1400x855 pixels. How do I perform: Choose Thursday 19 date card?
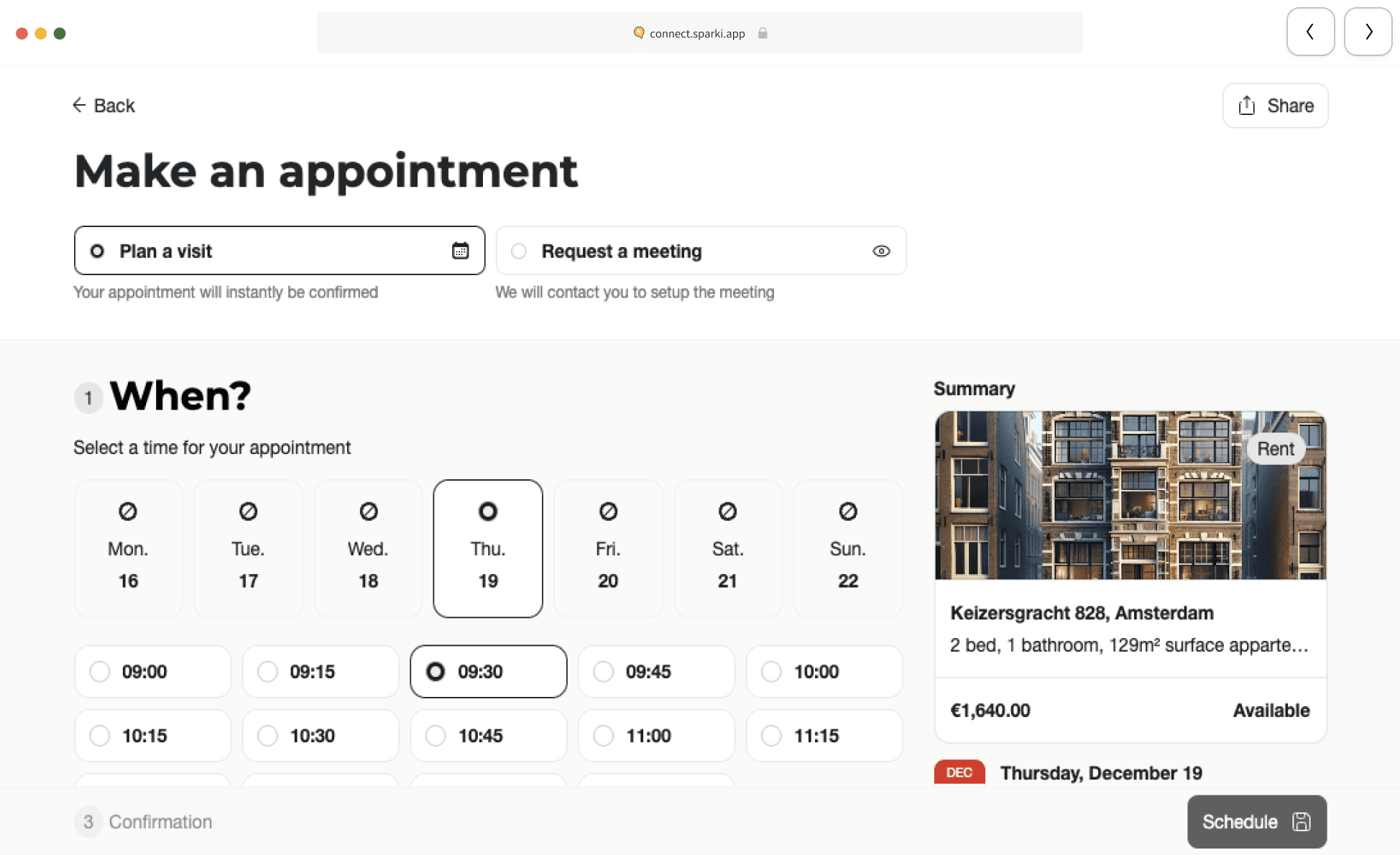coord(488,548)
